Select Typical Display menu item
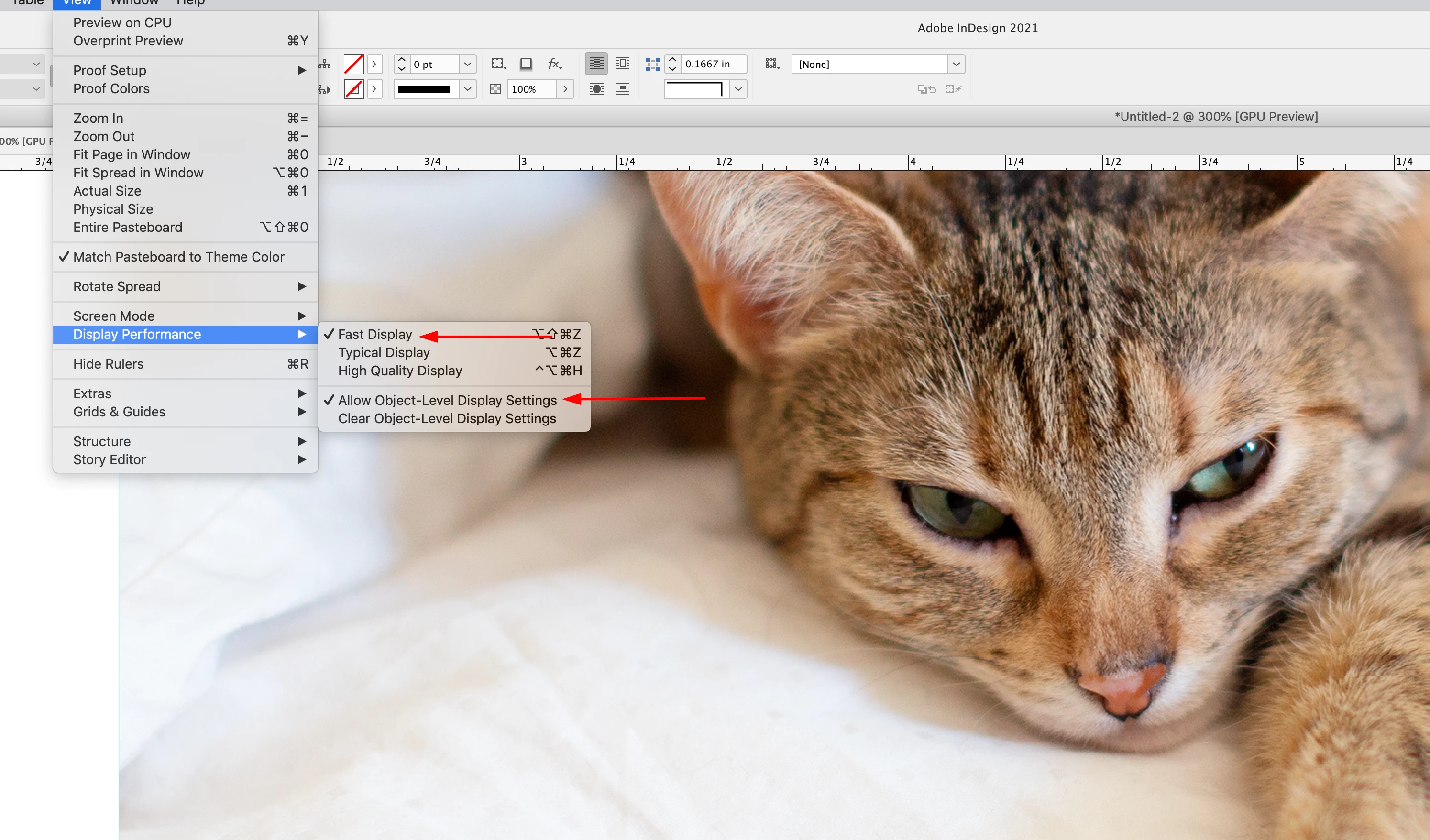This screenshot has width=1430, height=840. (384, 352)
